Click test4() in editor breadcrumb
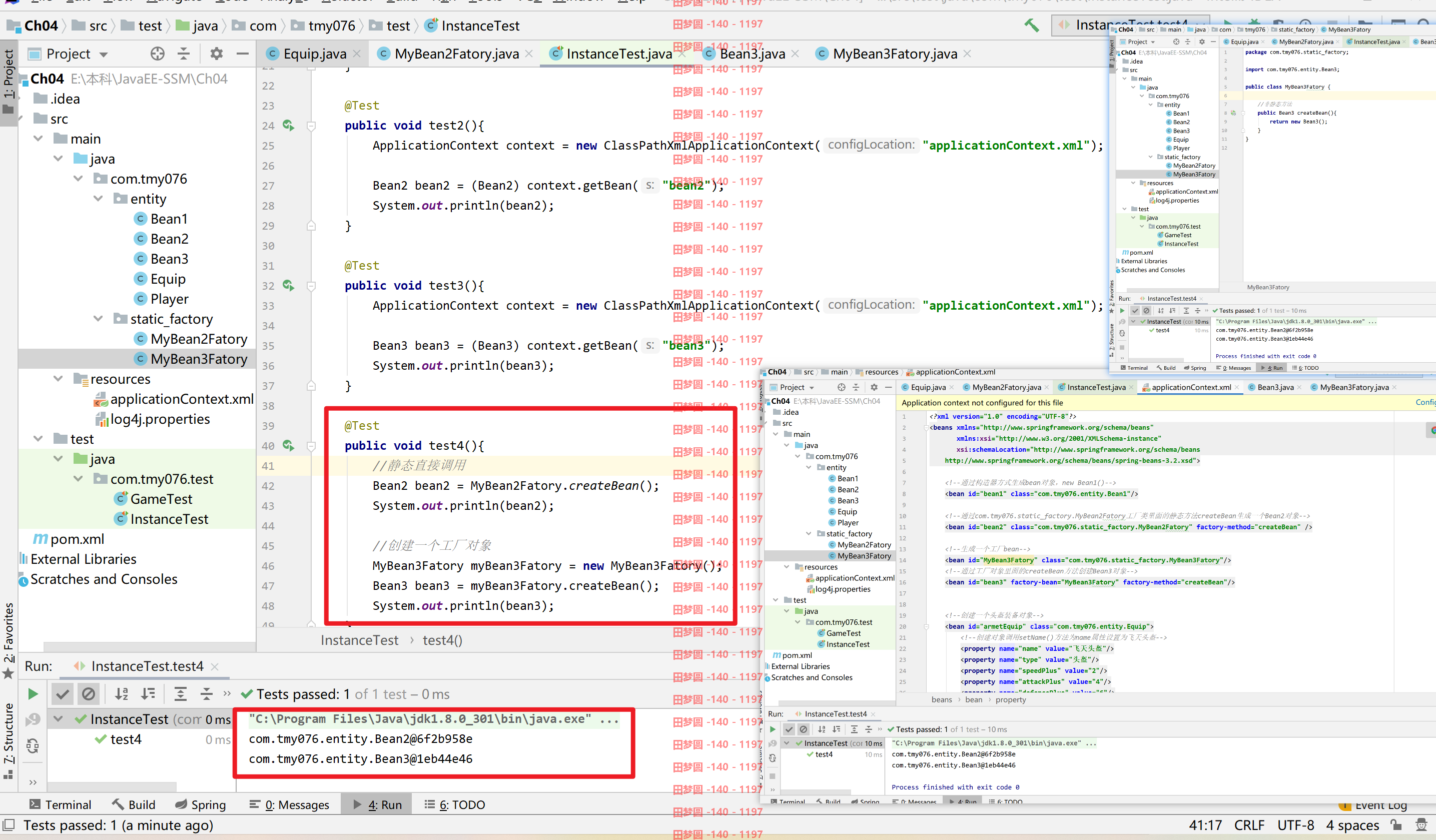Image resolution: width=1436 pixels, height=840 pixels. pos(442,640)
